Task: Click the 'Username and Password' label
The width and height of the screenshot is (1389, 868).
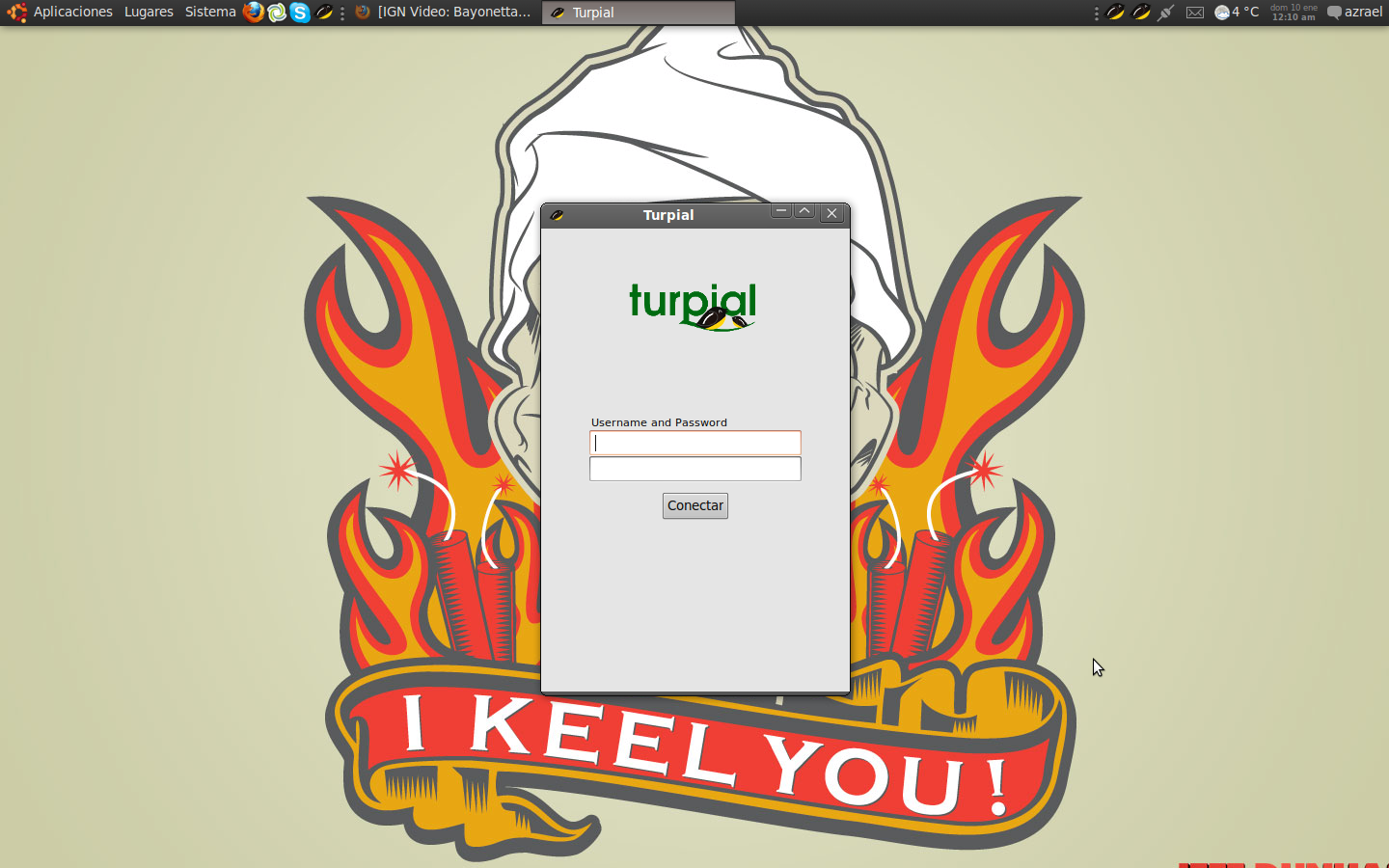Action: click(659, 422)
